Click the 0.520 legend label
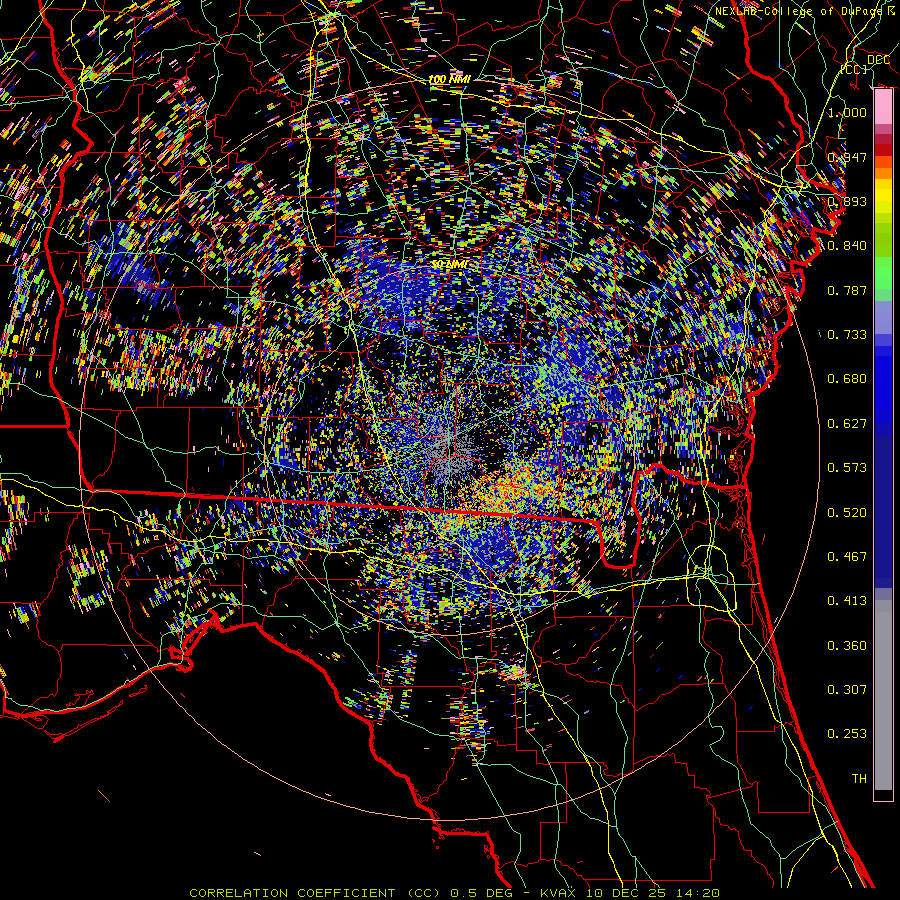 click(847, 512)
